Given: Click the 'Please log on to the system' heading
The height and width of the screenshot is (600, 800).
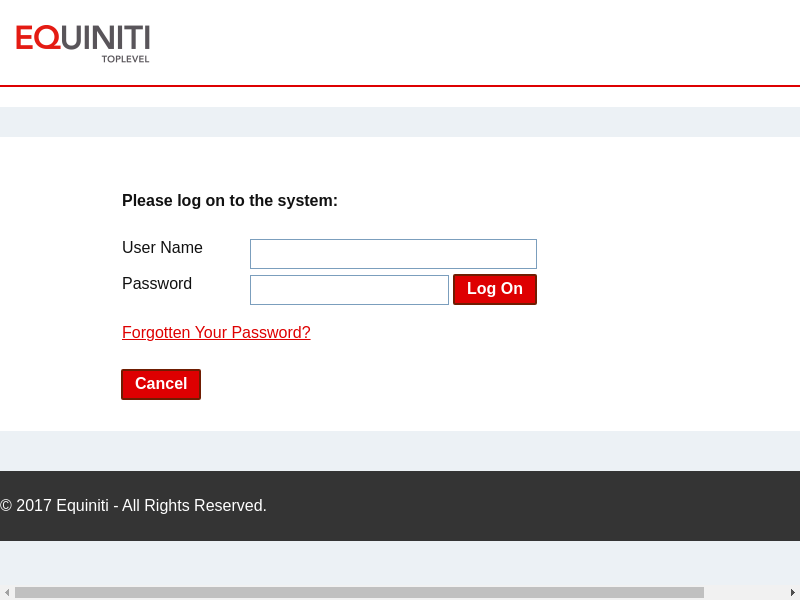Looking at the screenshot, I should (230, 201).
